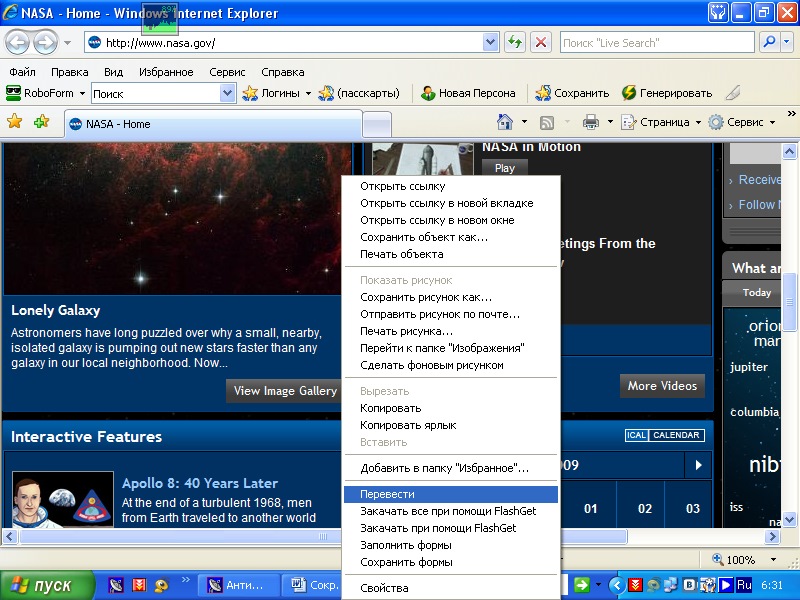Click in the address bar URL field
800x600 pixels.
[292, 43]
